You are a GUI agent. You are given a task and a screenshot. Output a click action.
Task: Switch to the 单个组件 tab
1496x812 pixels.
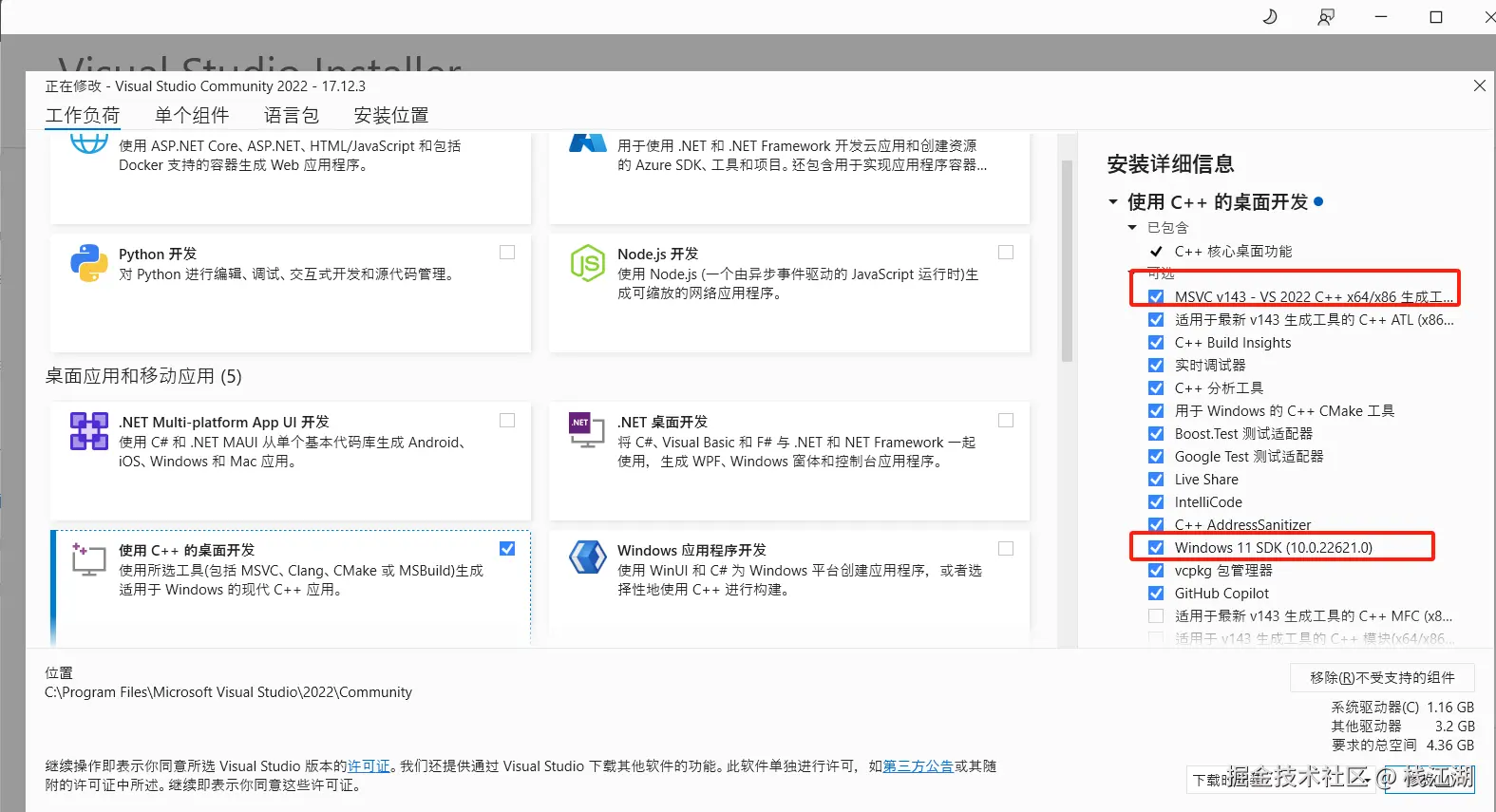[192, 116]
